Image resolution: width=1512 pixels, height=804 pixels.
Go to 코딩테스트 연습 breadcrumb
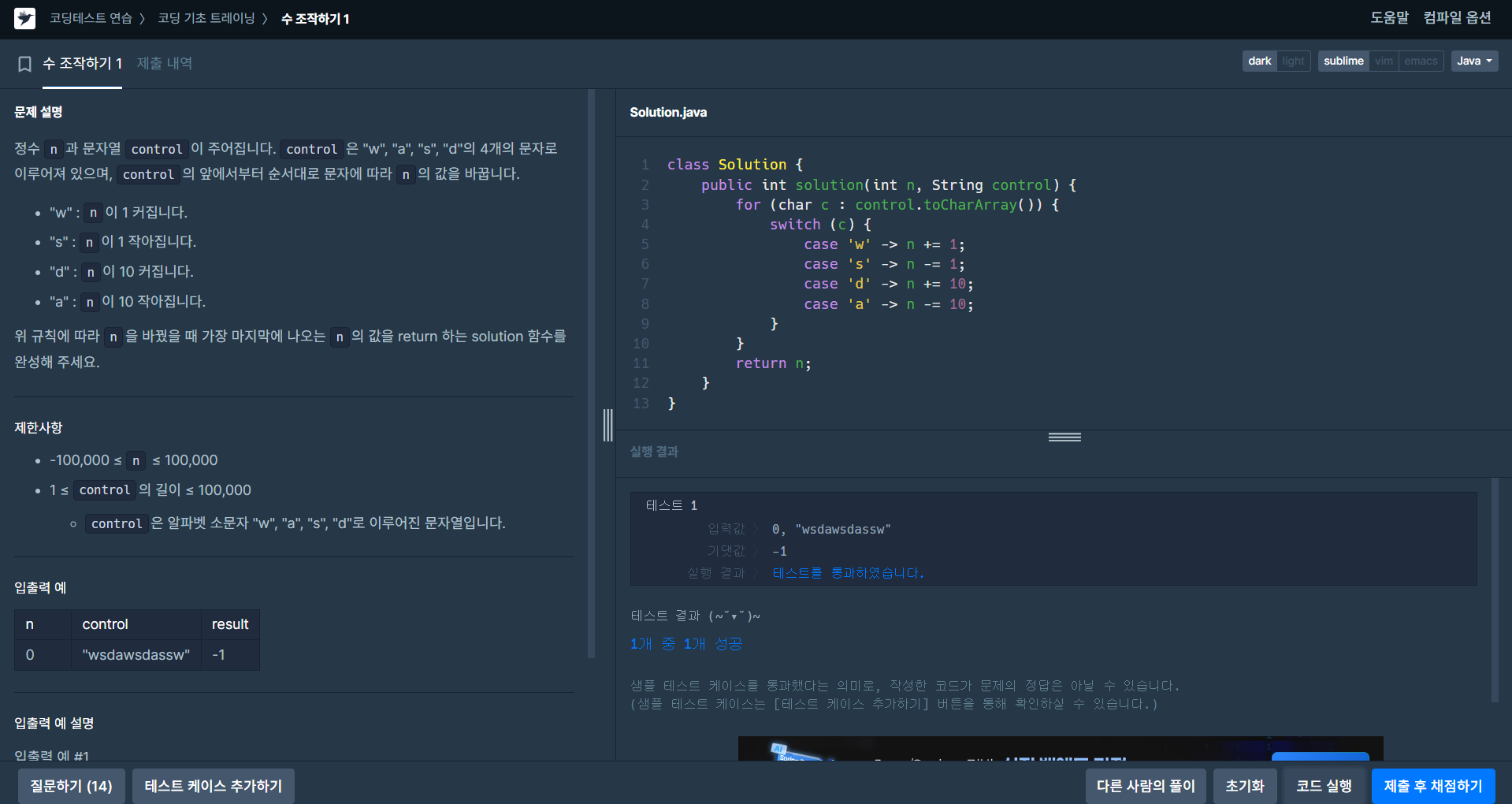tap(91, 18)
